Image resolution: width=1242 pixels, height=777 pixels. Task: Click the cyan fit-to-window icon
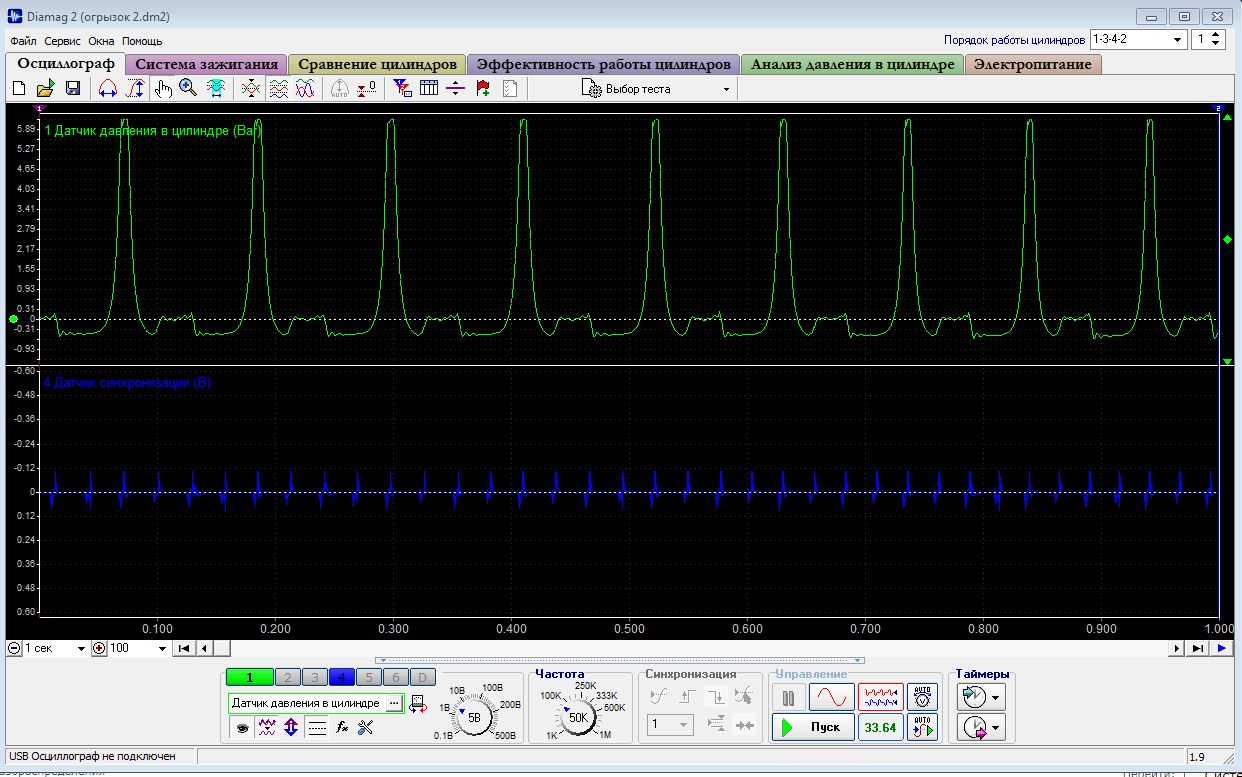[x=215, y=89]
